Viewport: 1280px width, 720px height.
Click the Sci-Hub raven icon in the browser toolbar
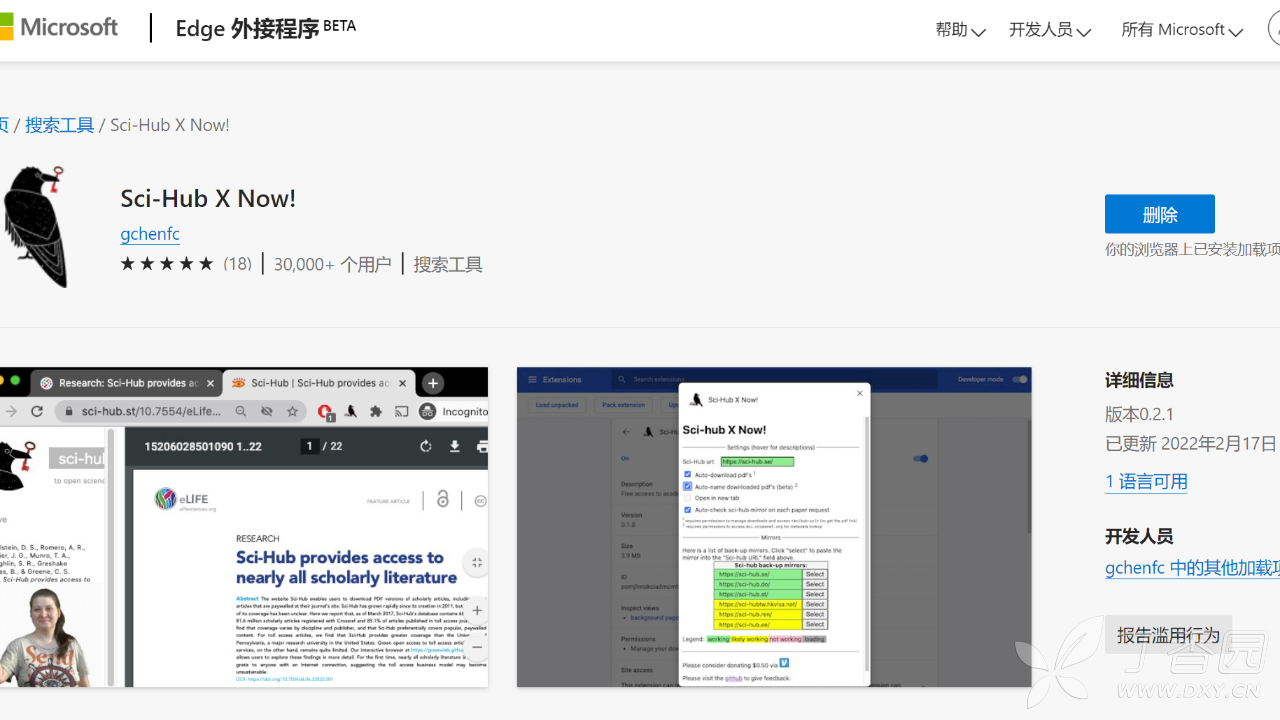351,412
